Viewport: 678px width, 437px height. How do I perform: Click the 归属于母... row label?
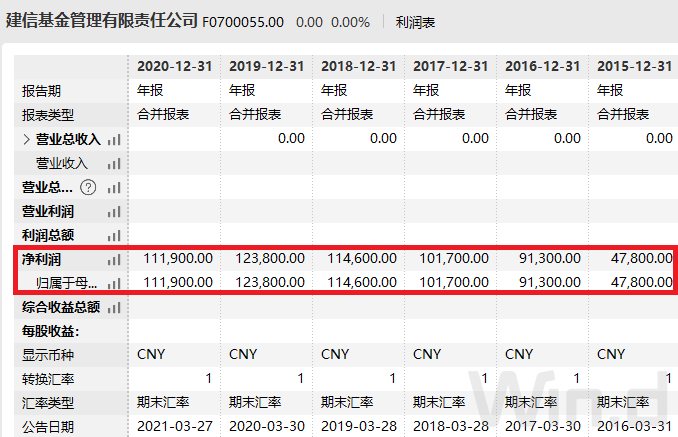tap(67, 283)
